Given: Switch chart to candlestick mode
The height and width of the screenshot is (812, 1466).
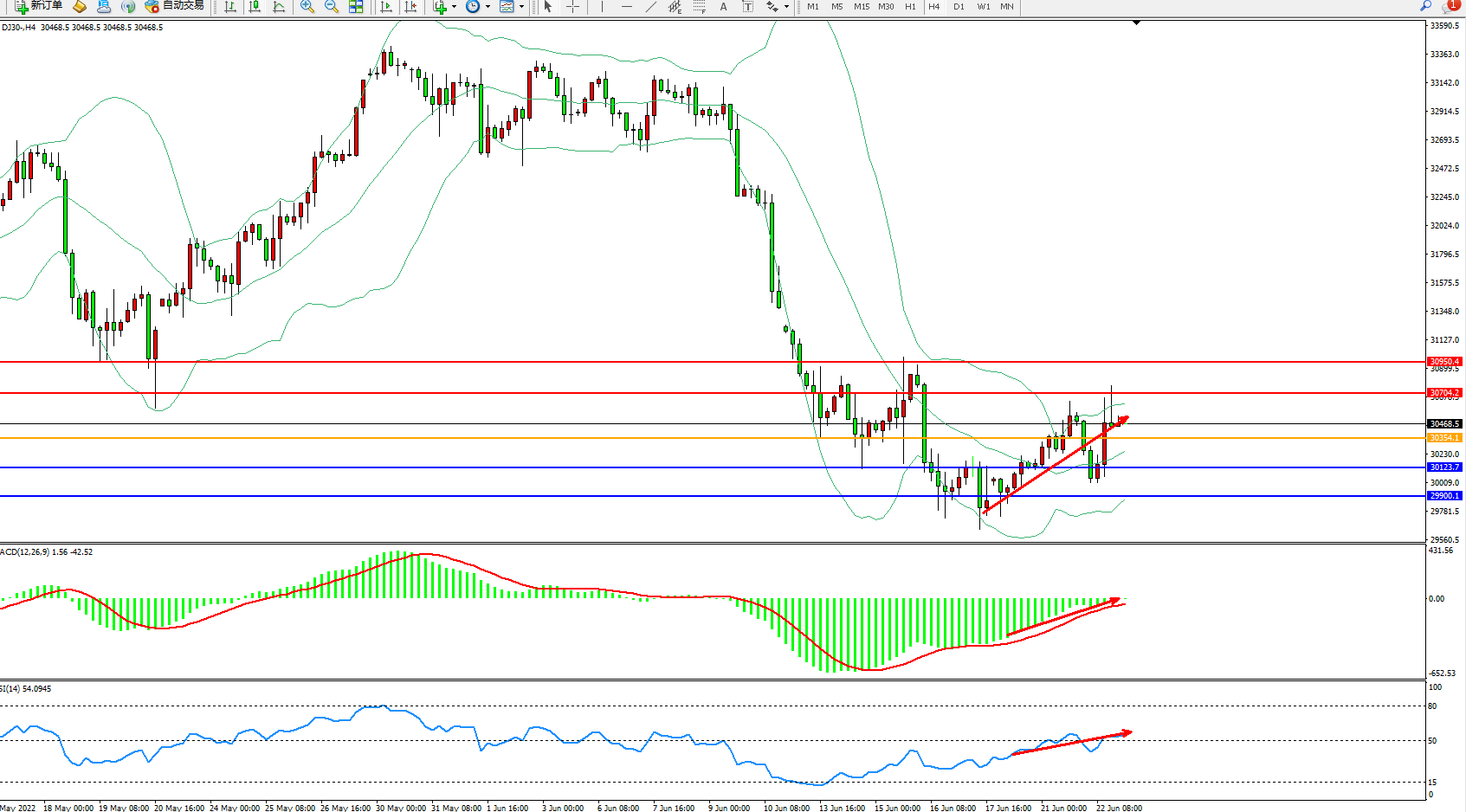Looking at the screenshot, I should point(255,7).
